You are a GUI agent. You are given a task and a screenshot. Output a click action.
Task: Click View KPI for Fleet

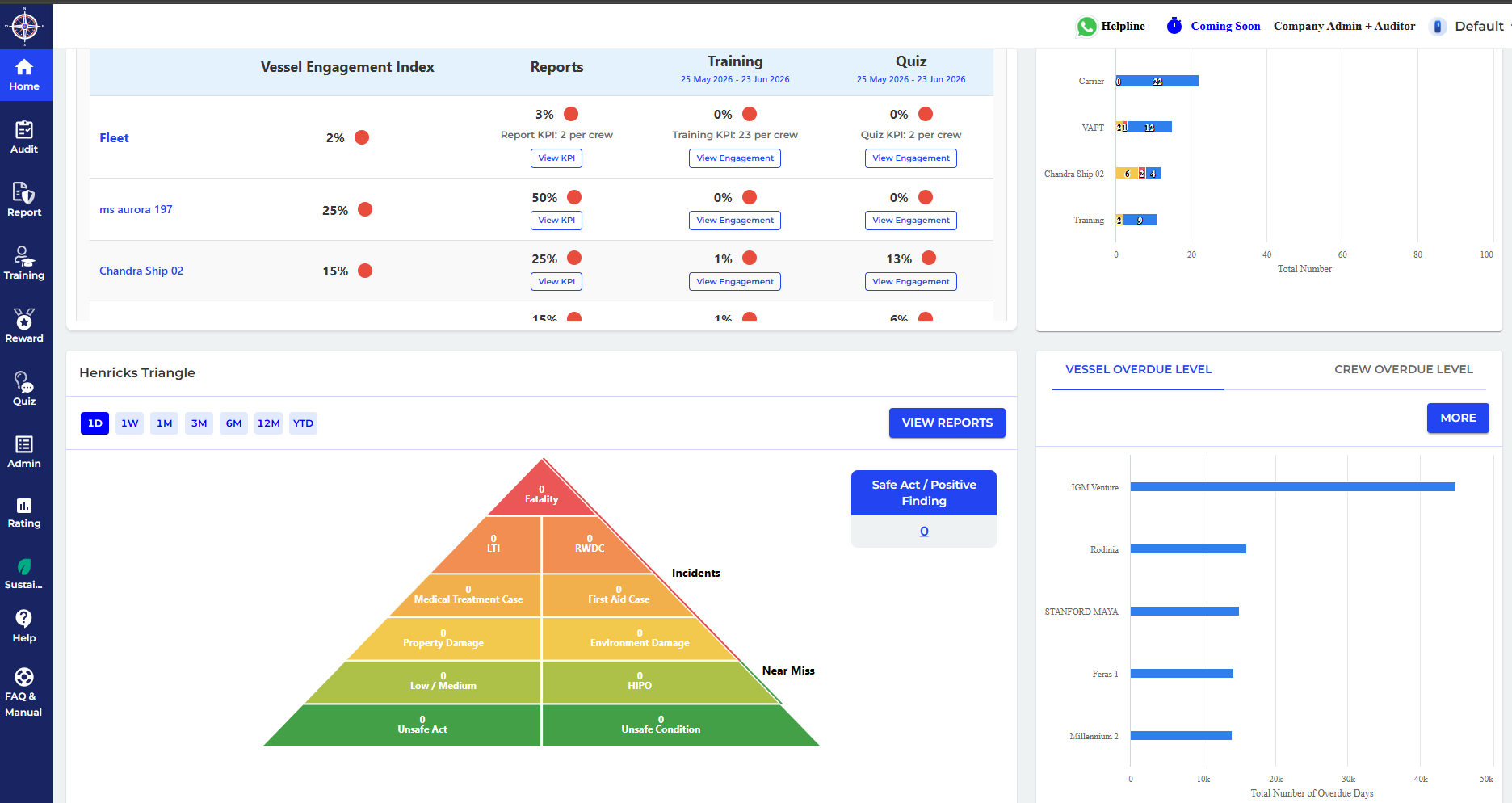click(x=556, y=158)
